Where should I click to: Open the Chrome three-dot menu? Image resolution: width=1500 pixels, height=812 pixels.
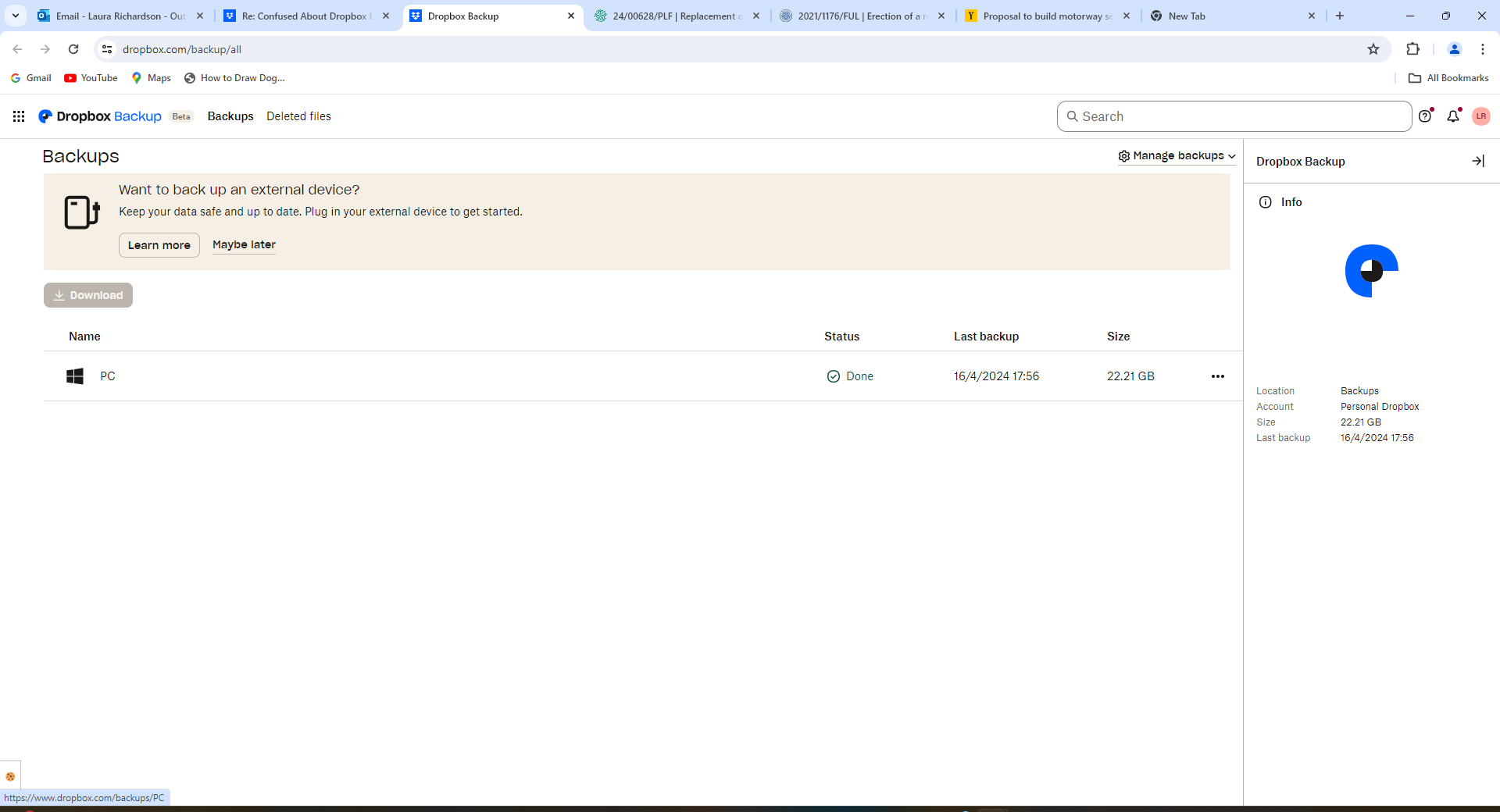pyautogui.click(x=1483, y=49)
